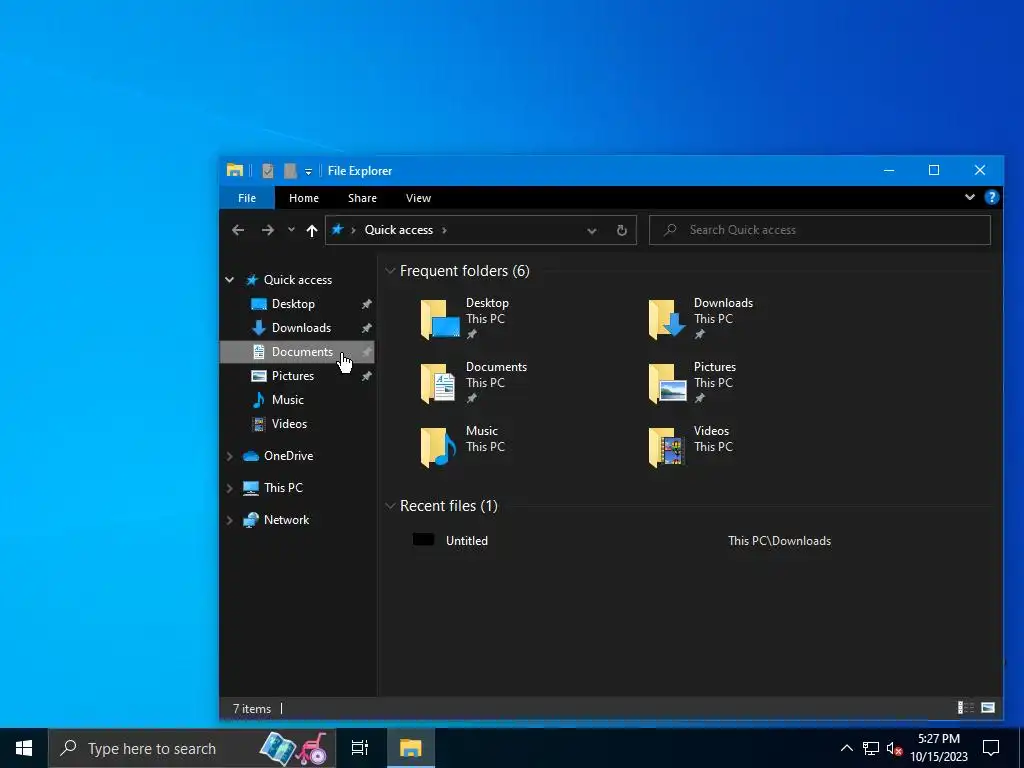This screenshot has height=768, width=1024.
Task: Click Quick access in the address bar breadcrumb
Action: [x=398, y=230]
